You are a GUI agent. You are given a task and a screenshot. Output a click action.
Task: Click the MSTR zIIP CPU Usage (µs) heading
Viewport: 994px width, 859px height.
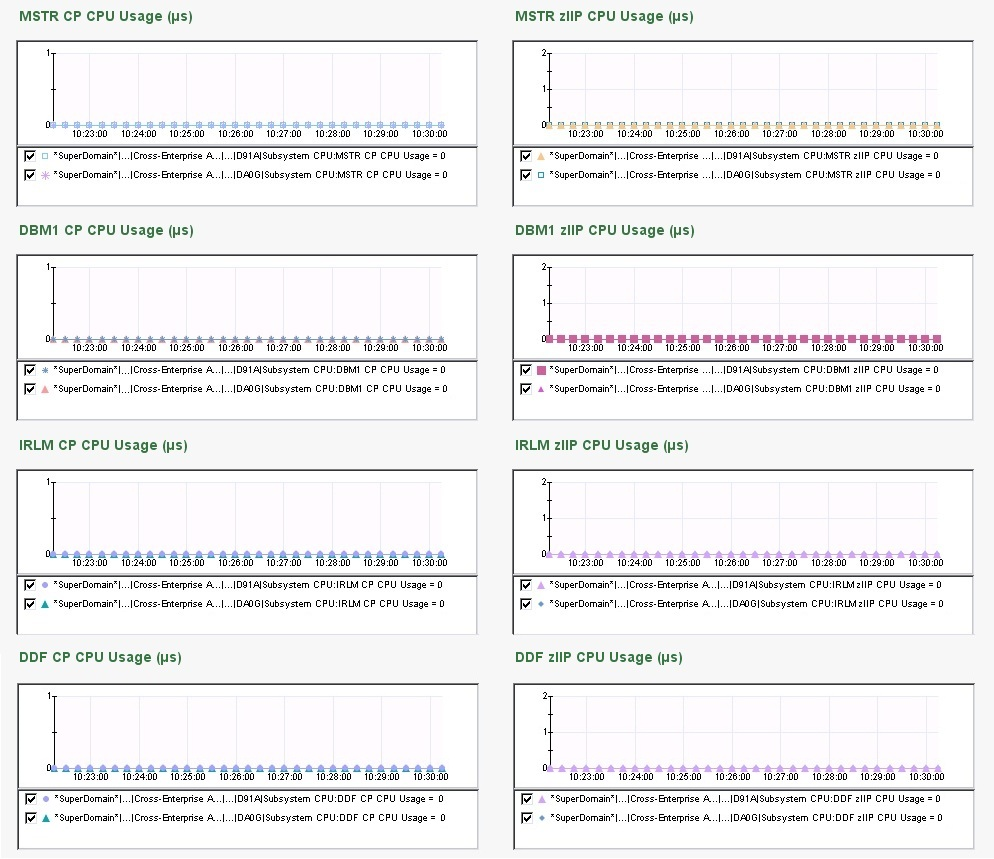pos(604,16)
